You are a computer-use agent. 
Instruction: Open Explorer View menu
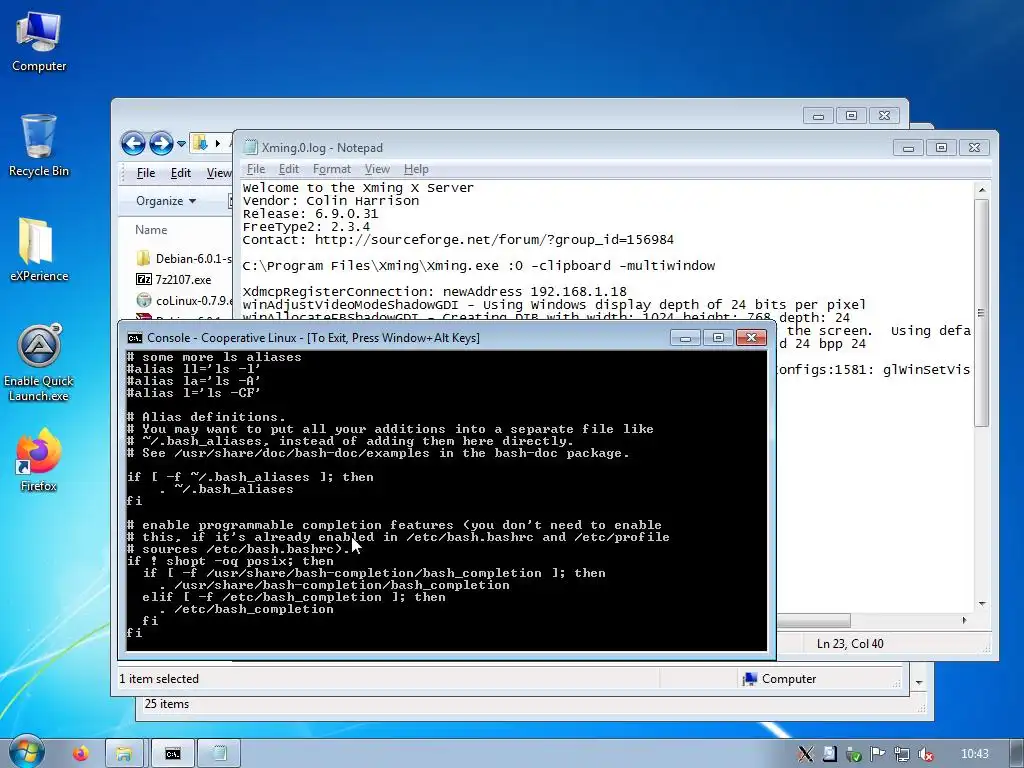click(219, 173)
